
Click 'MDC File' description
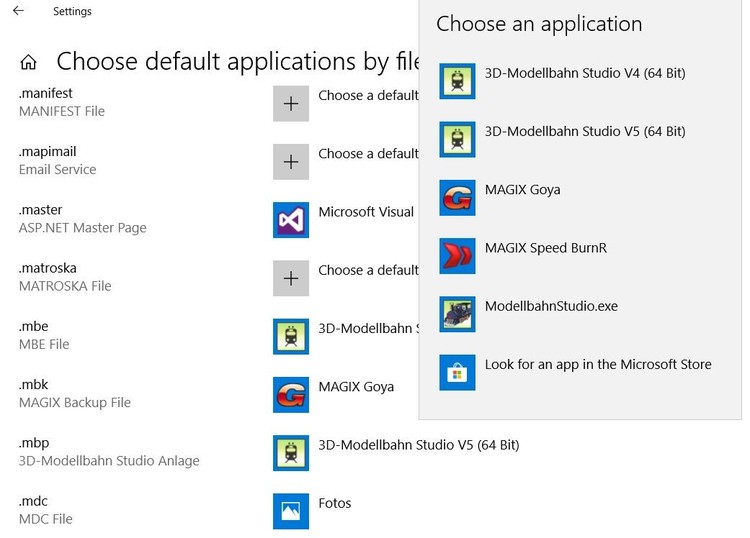45,519
